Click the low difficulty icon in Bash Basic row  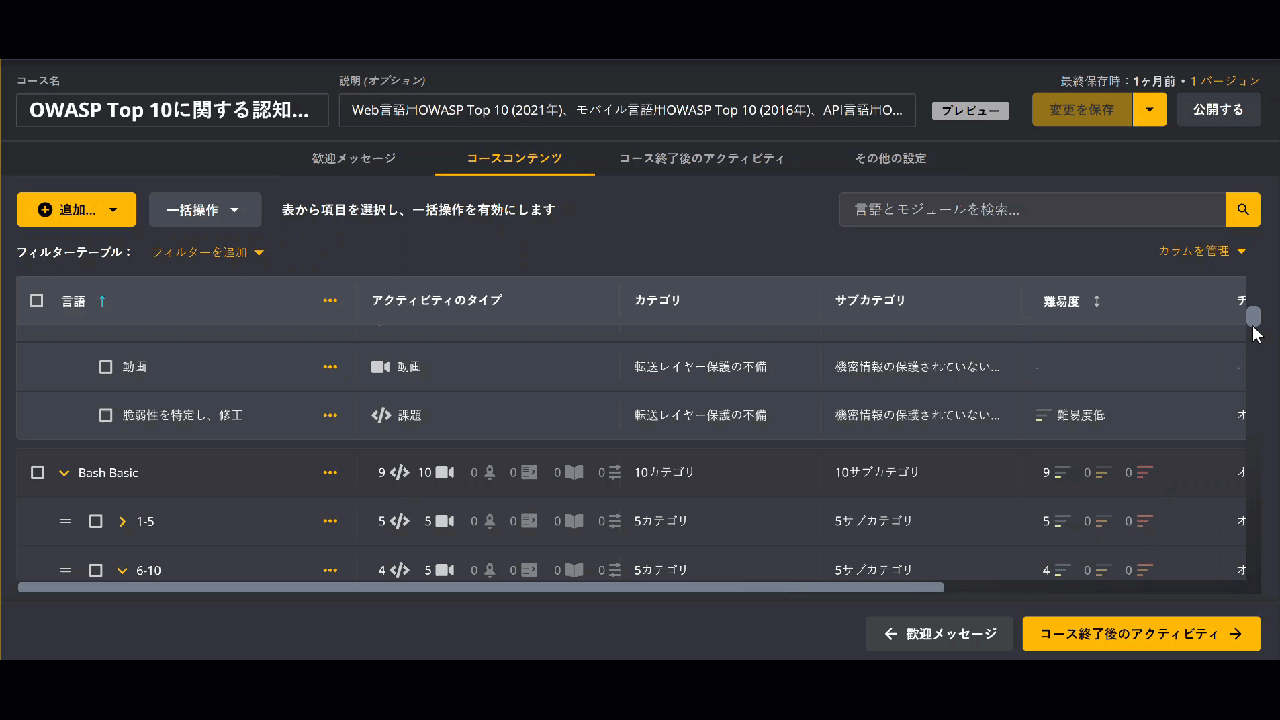(1062, 473)
